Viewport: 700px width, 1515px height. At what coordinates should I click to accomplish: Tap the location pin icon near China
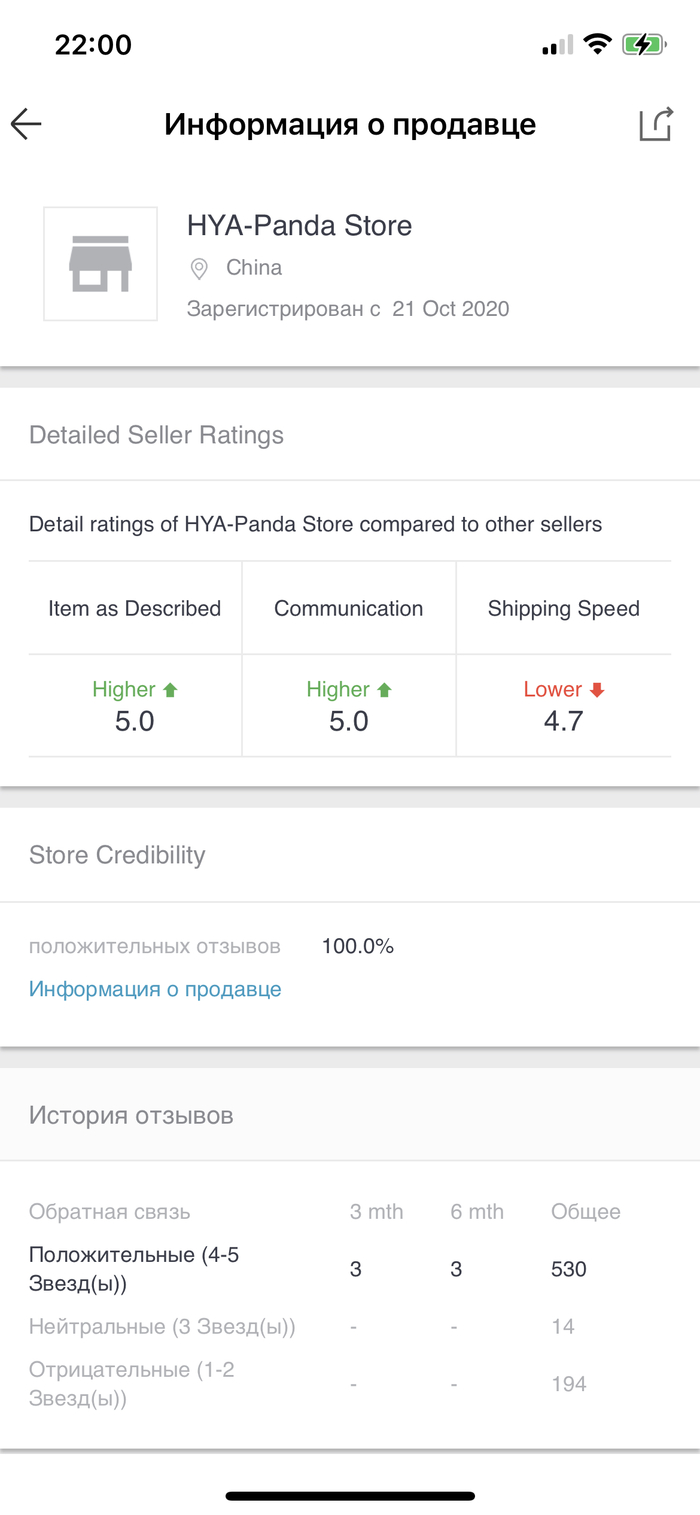[199, 268]
